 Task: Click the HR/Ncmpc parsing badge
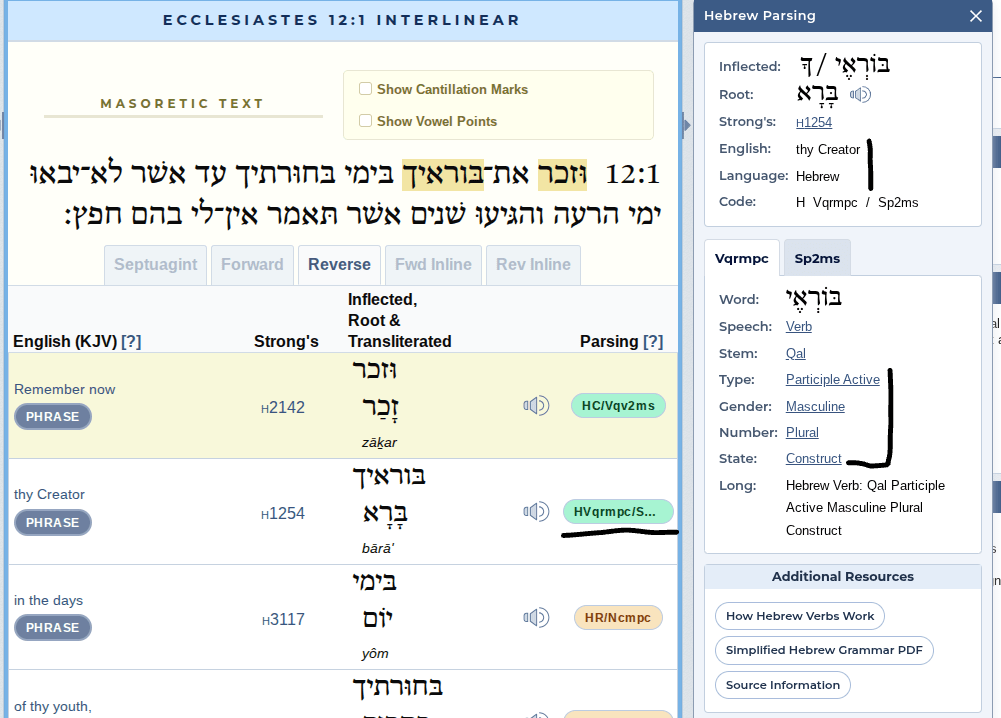618,618
